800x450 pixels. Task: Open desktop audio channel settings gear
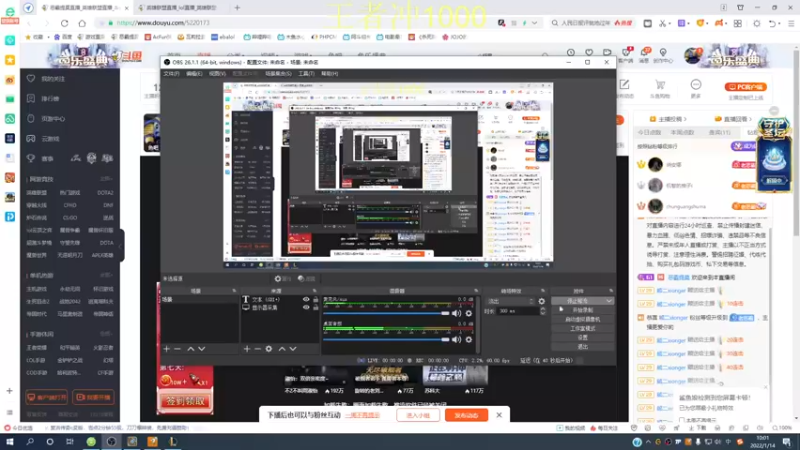(x=469, y=339)
